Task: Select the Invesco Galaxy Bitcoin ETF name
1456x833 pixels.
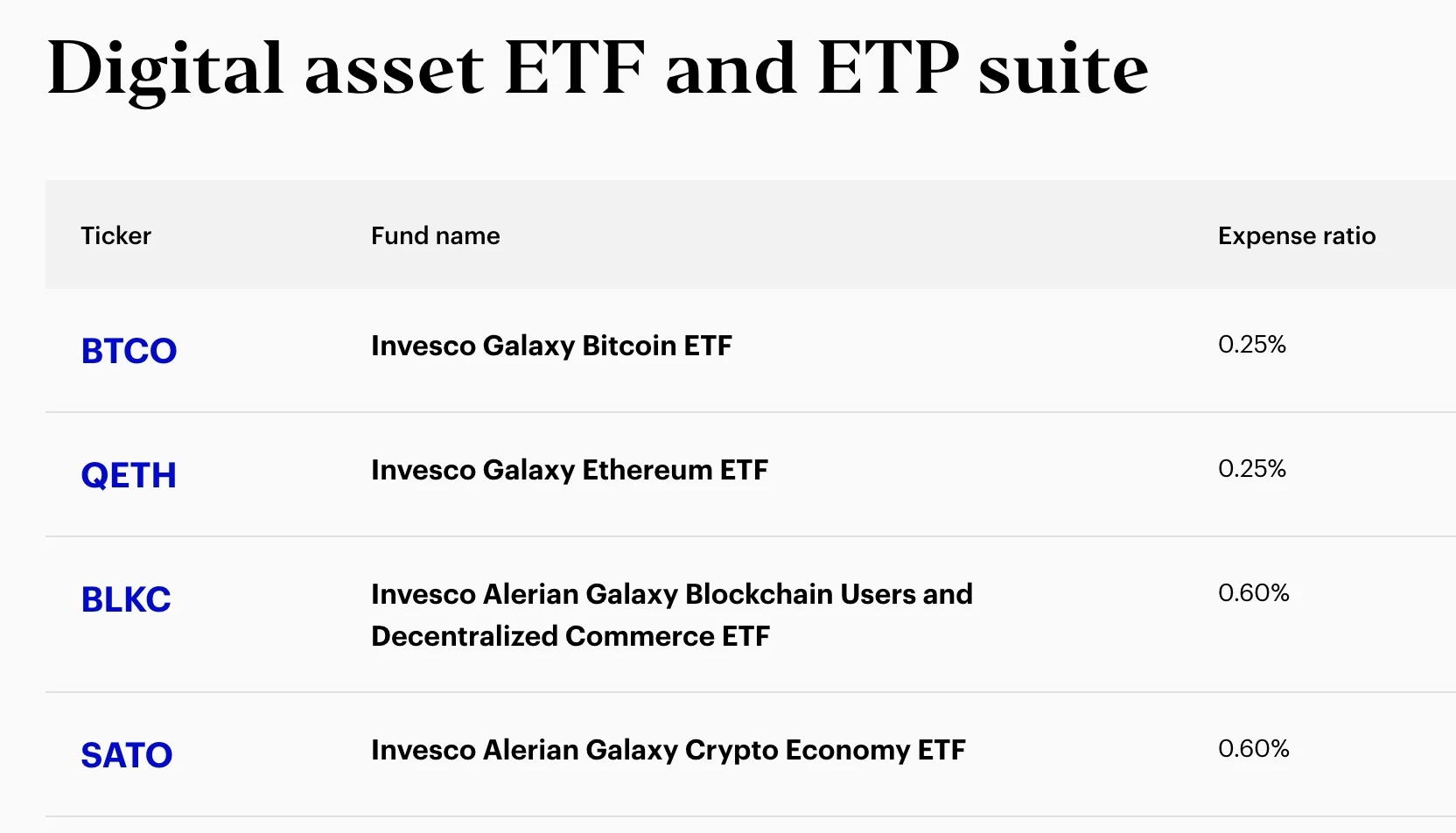Action: click(551, 346)
